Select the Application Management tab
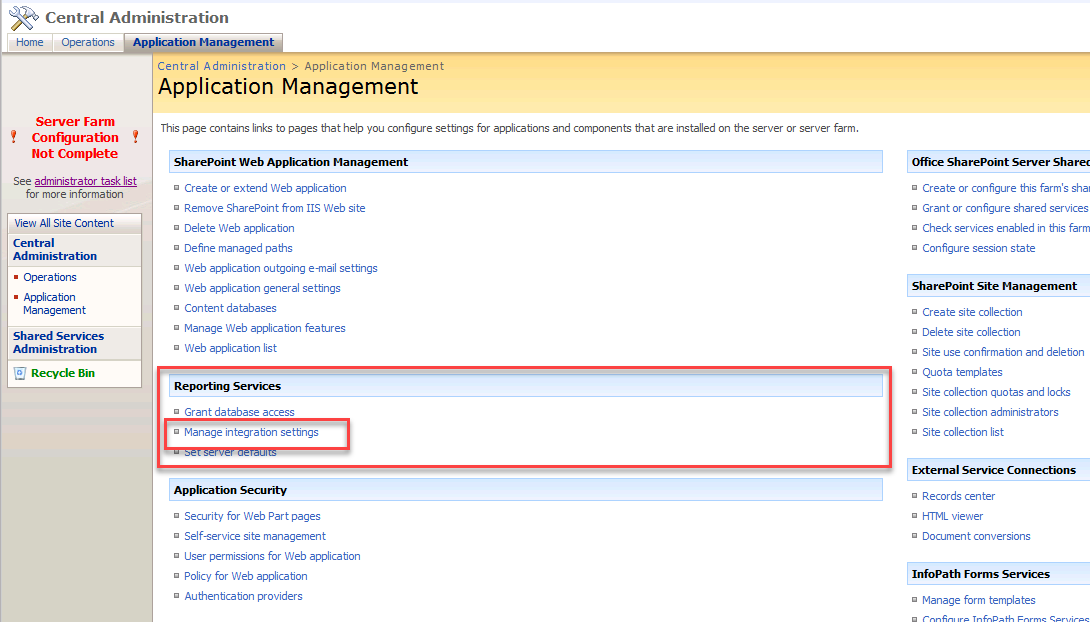Viewport: 1090px width, 622px height. coord(204,42)
